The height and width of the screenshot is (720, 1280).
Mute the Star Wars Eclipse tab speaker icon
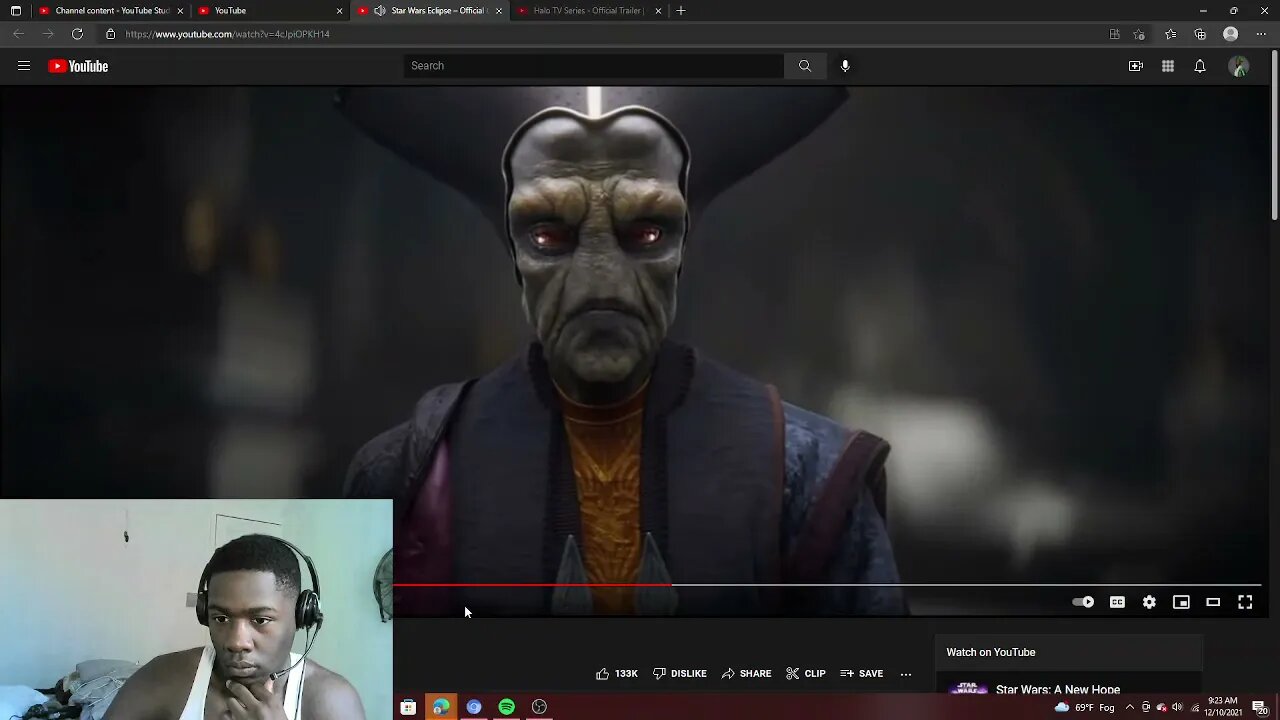coord(380,11)
